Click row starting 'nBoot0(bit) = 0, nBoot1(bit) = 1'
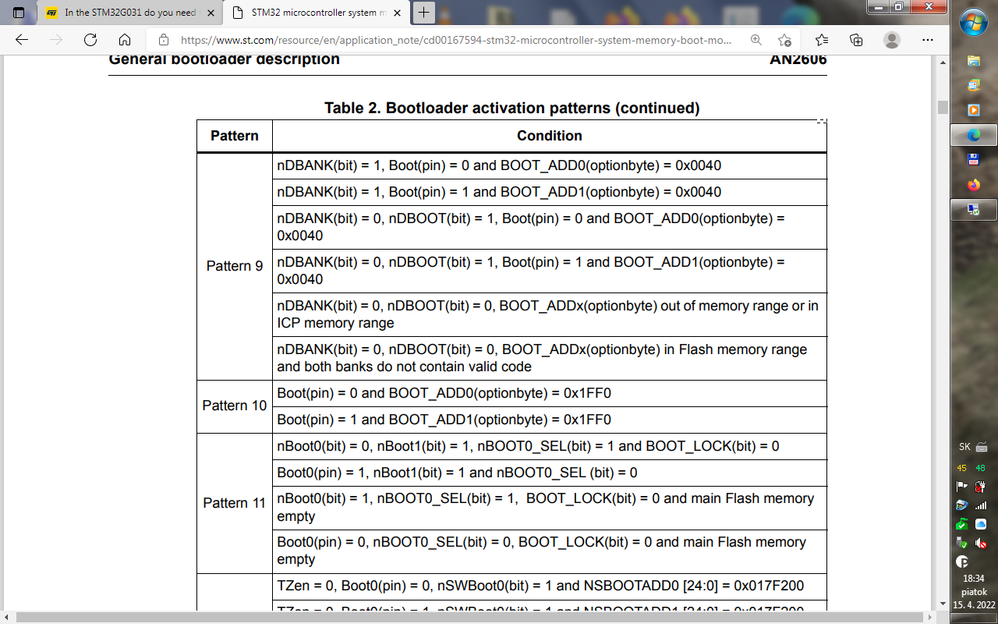 [549, 446]
